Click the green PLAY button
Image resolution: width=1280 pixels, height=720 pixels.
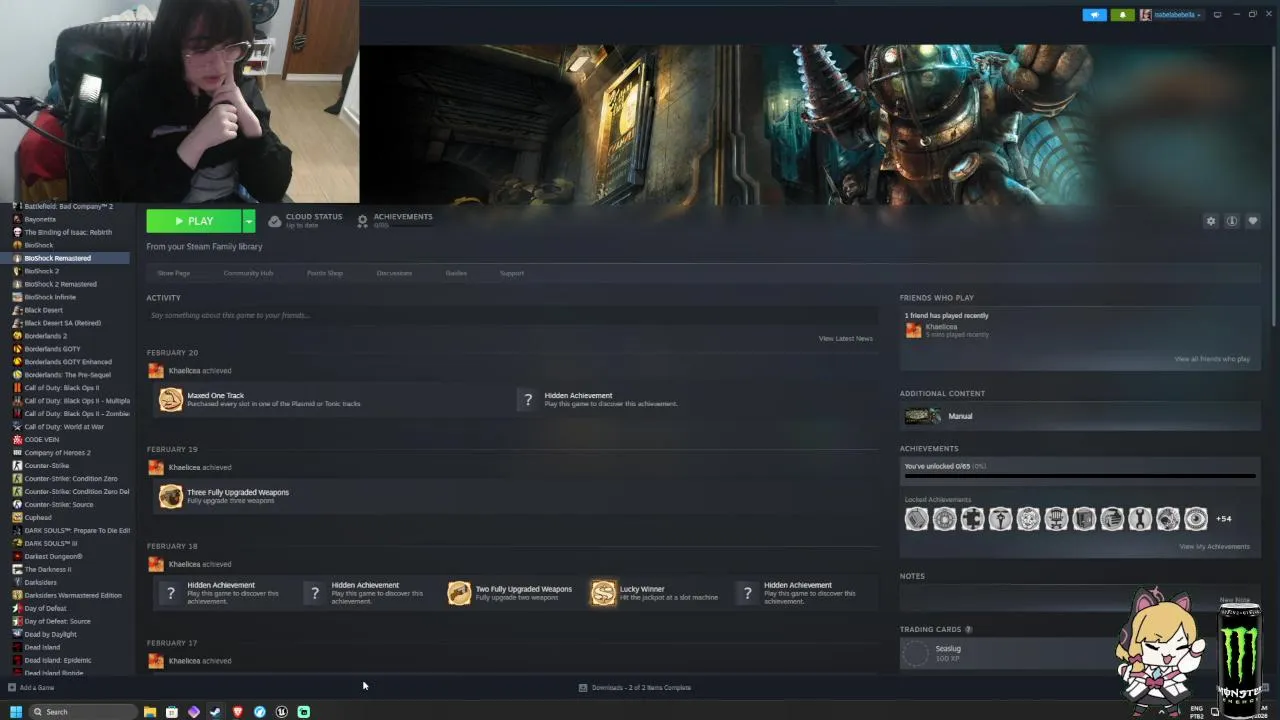[x=194, y=221]
